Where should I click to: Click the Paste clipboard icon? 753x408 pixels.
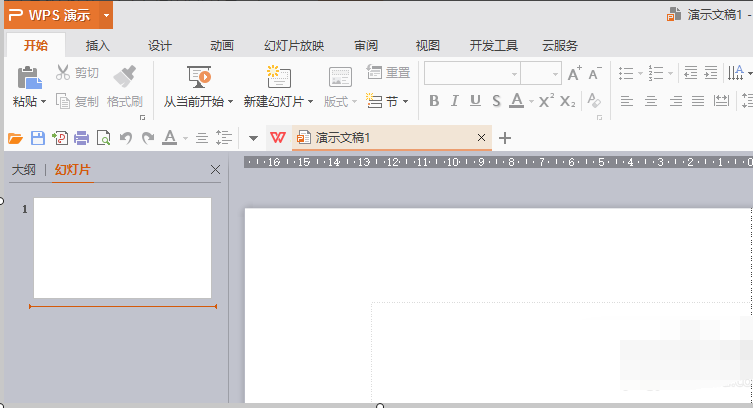[29, 77]
